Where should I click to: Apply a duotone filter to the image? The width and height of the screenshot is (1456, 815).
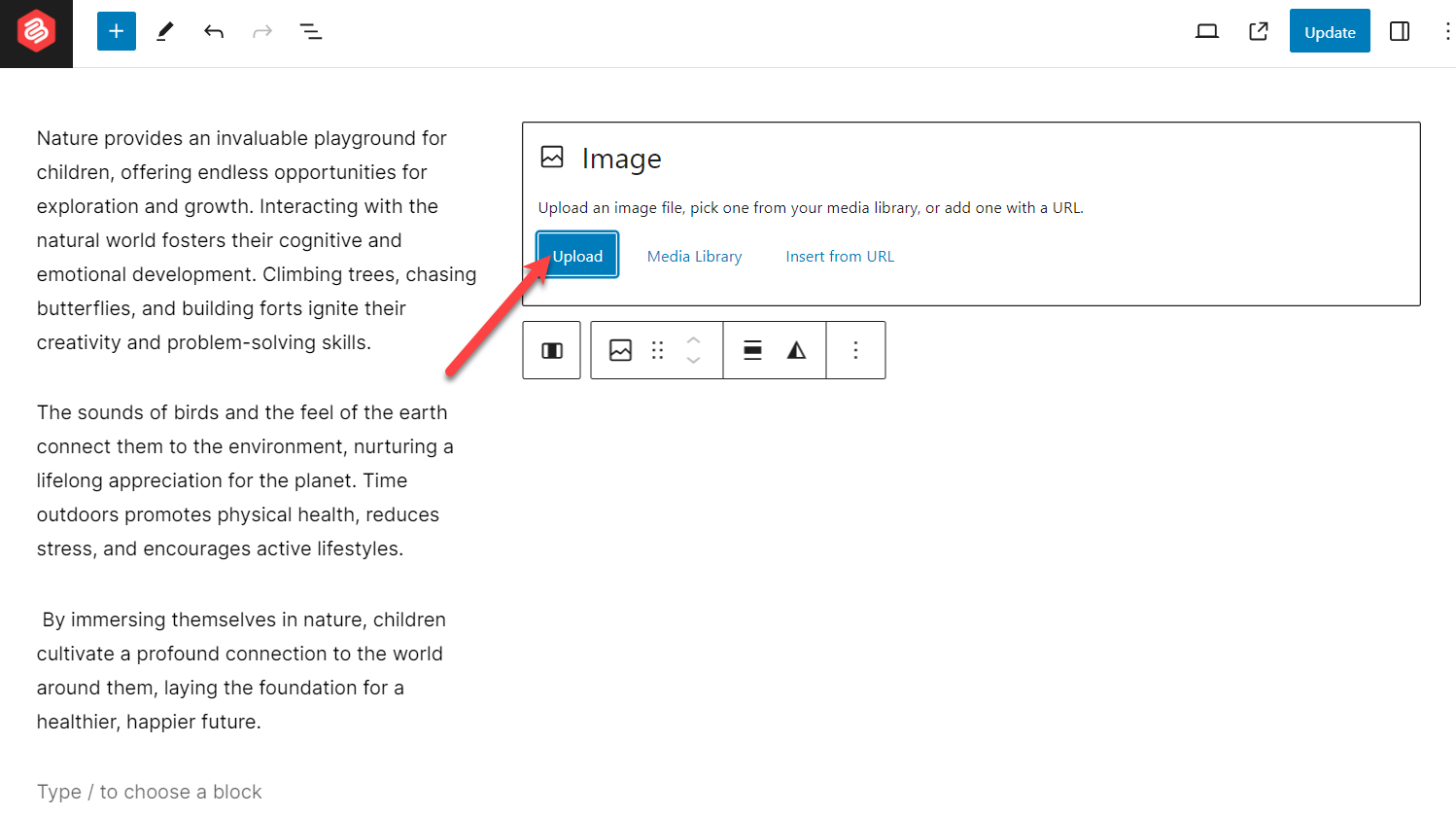[x=796, y=350]
